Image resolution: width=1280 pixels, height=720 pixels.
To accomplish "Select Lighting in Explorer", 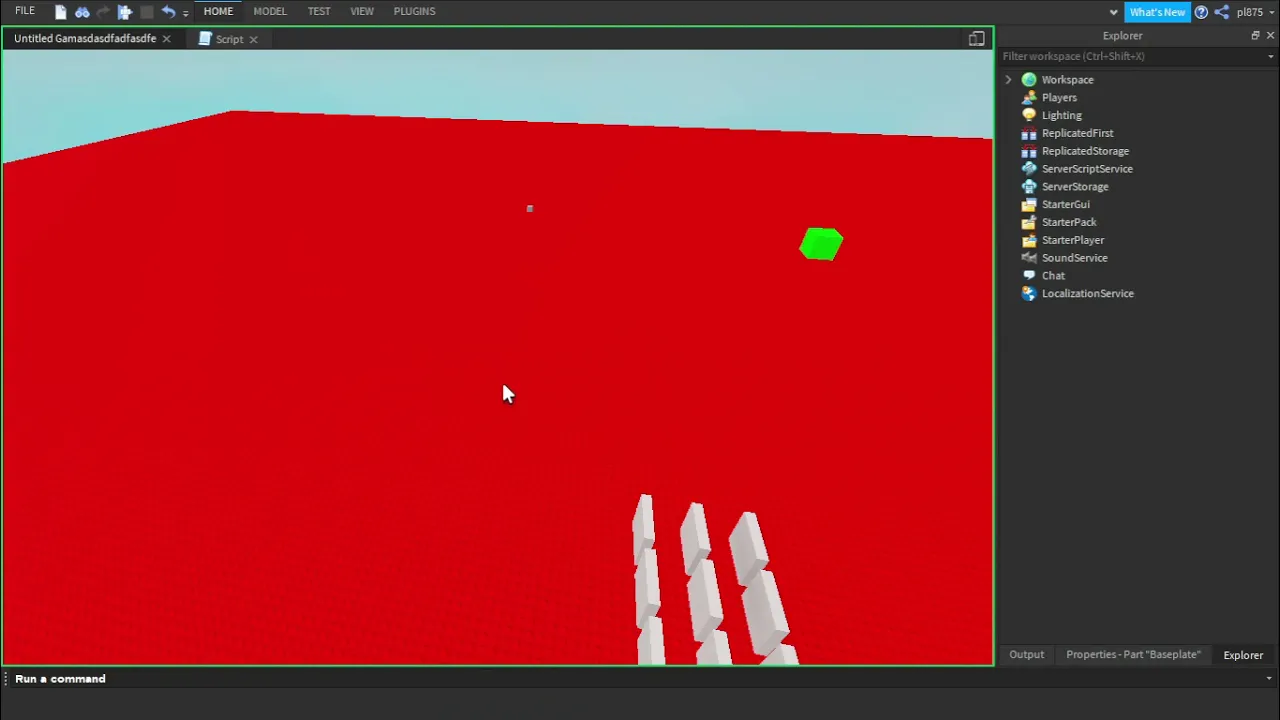I will point(1061,115).
